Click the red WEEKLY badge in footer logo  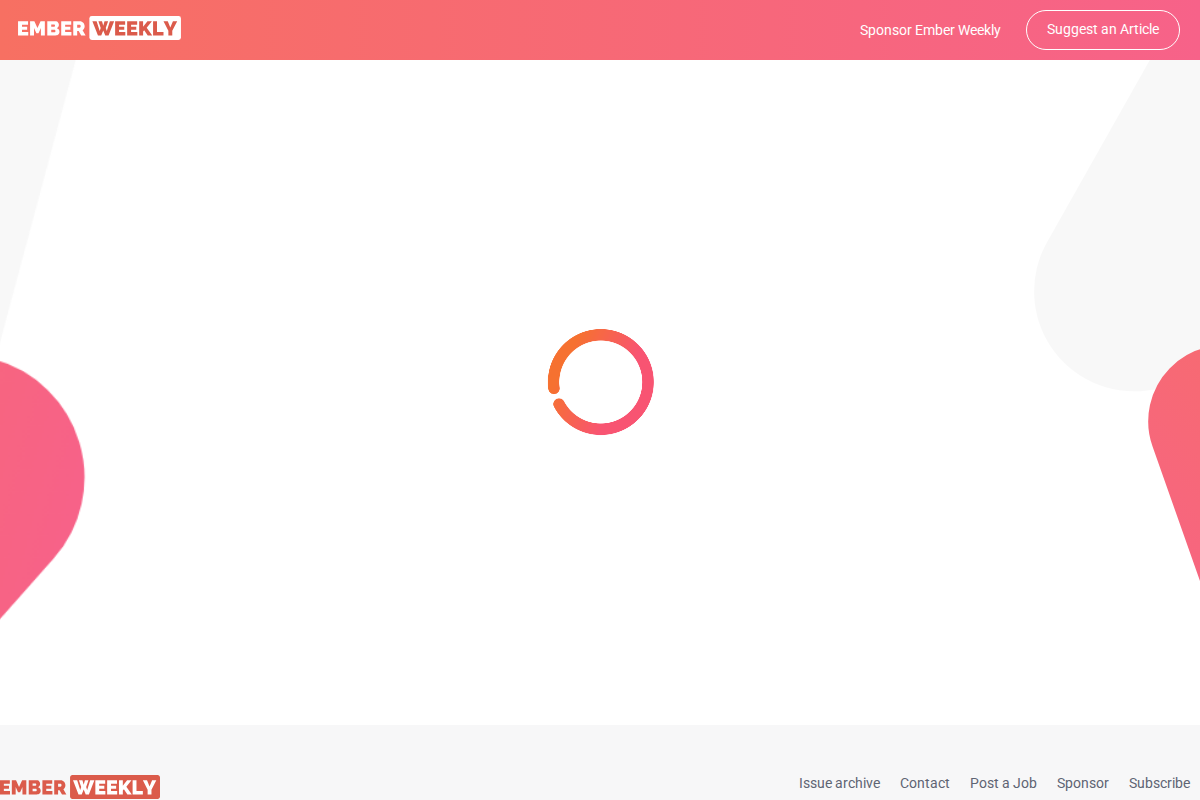115,787
